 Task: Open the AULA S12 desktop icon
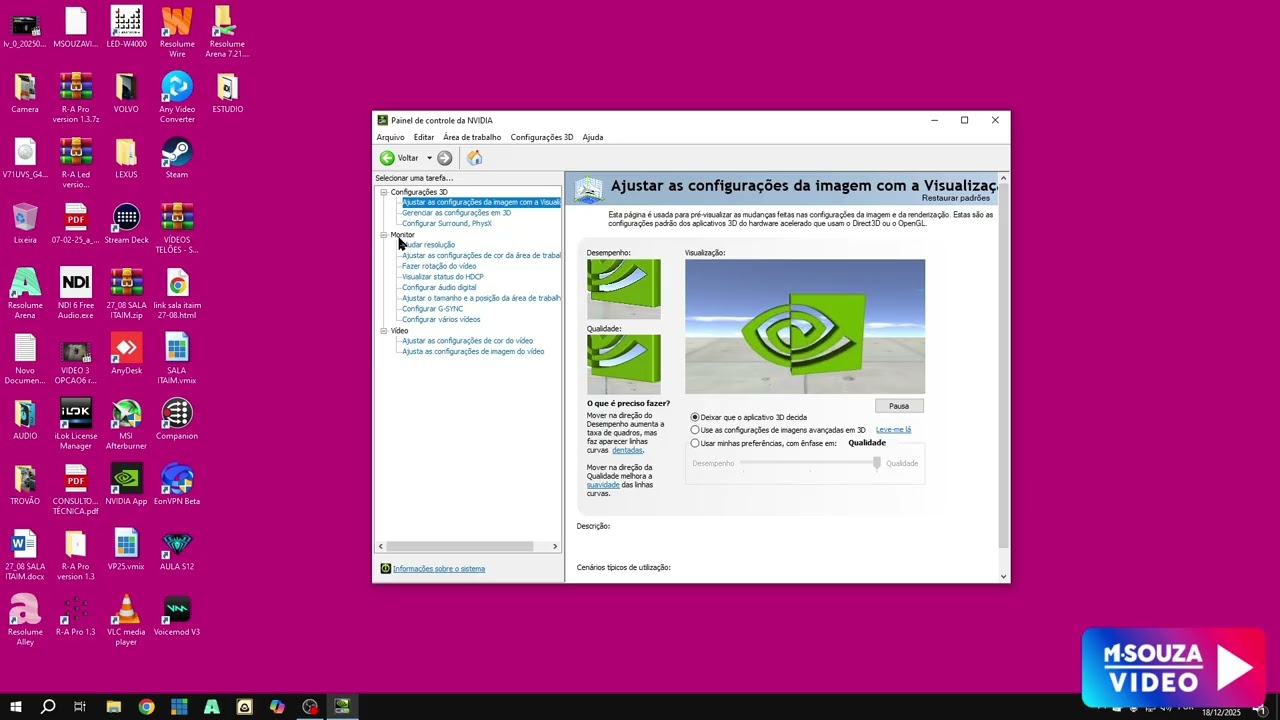coord(177,549)
